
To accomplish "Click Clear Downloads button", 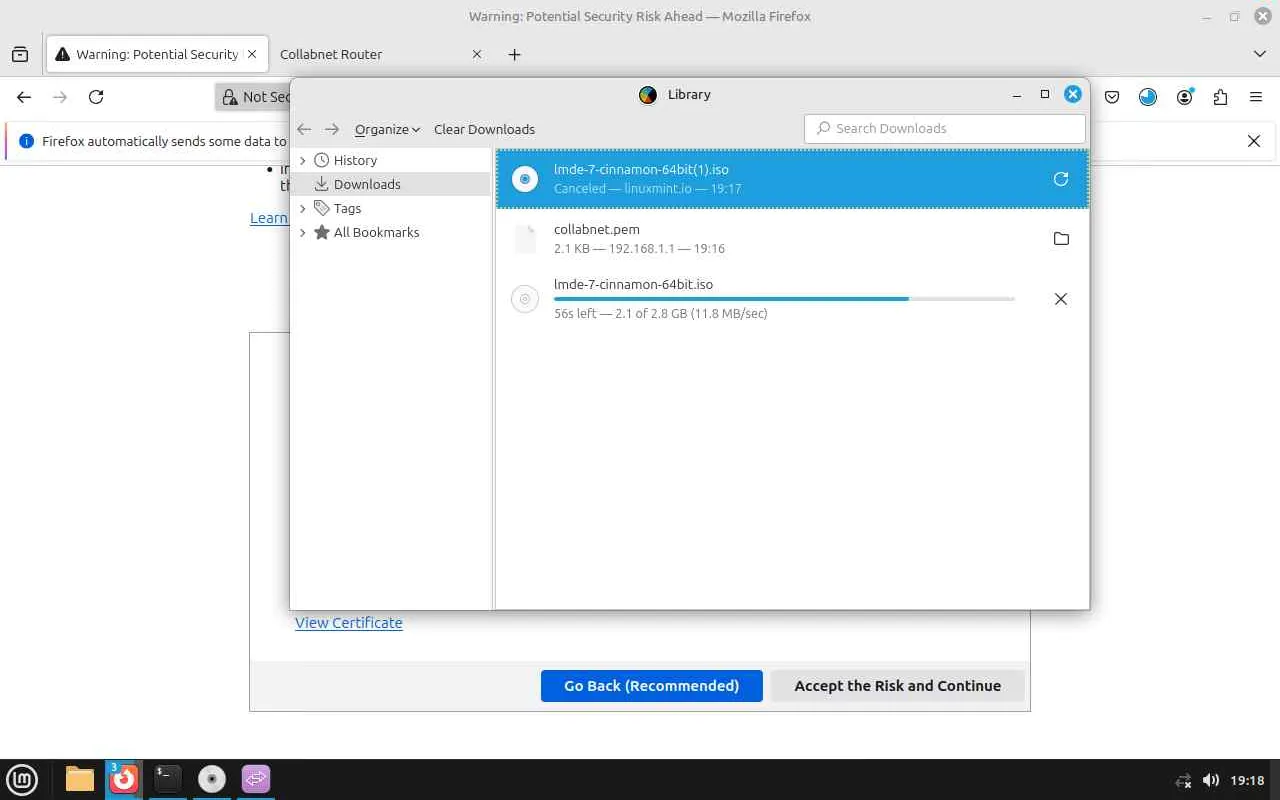I will pyautogui.click(x=484, y=129).
